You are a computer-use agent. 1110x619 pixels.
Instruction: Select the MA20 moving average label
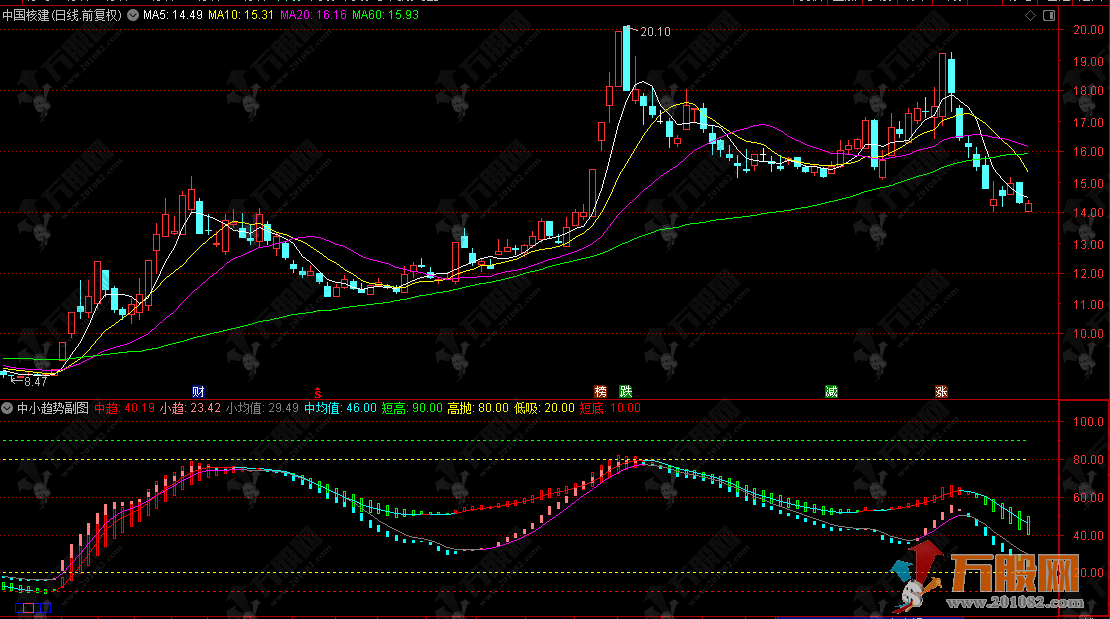pyautogui.click(x=313, y=16)
